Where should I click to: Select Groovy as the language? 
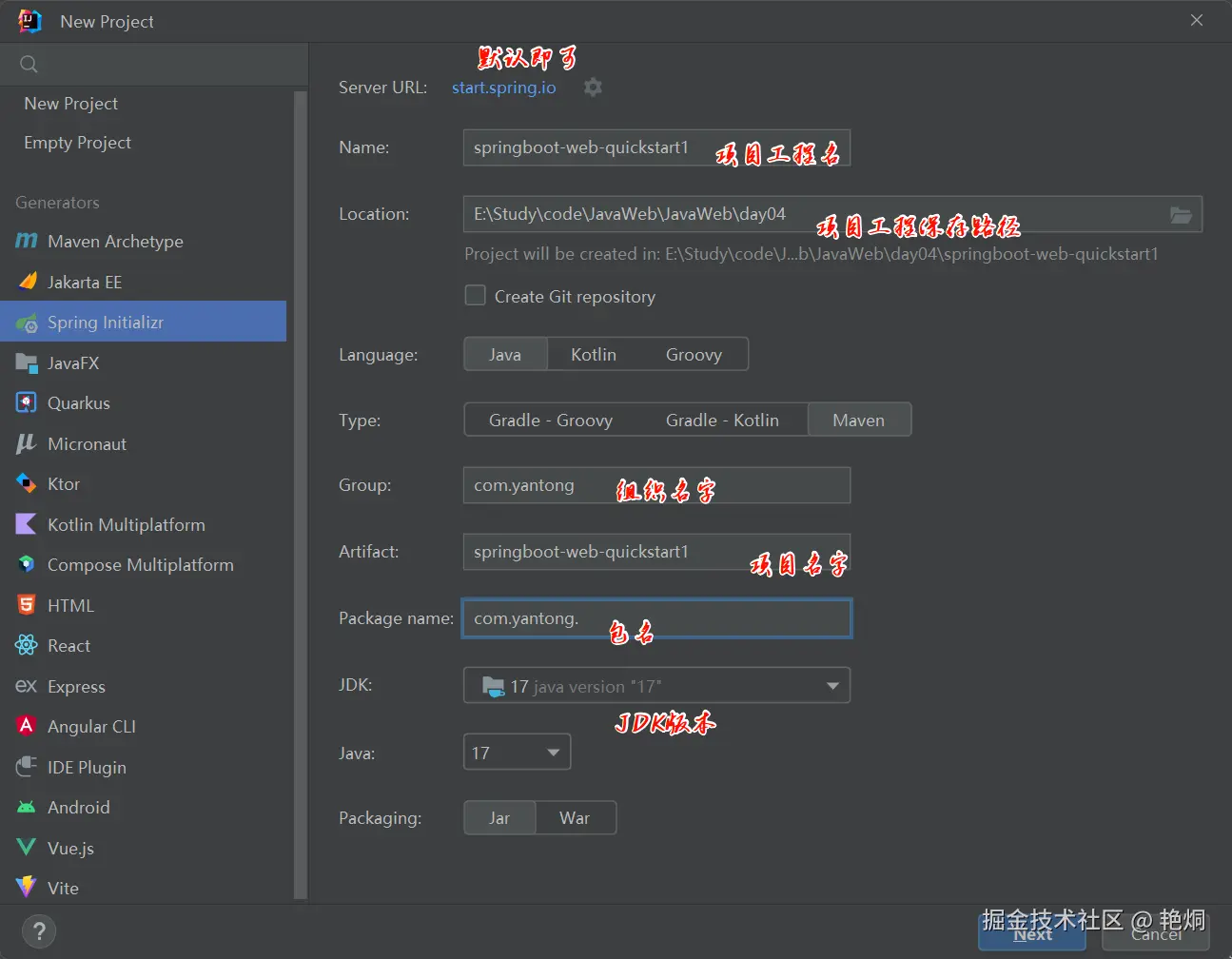(694, 354)
